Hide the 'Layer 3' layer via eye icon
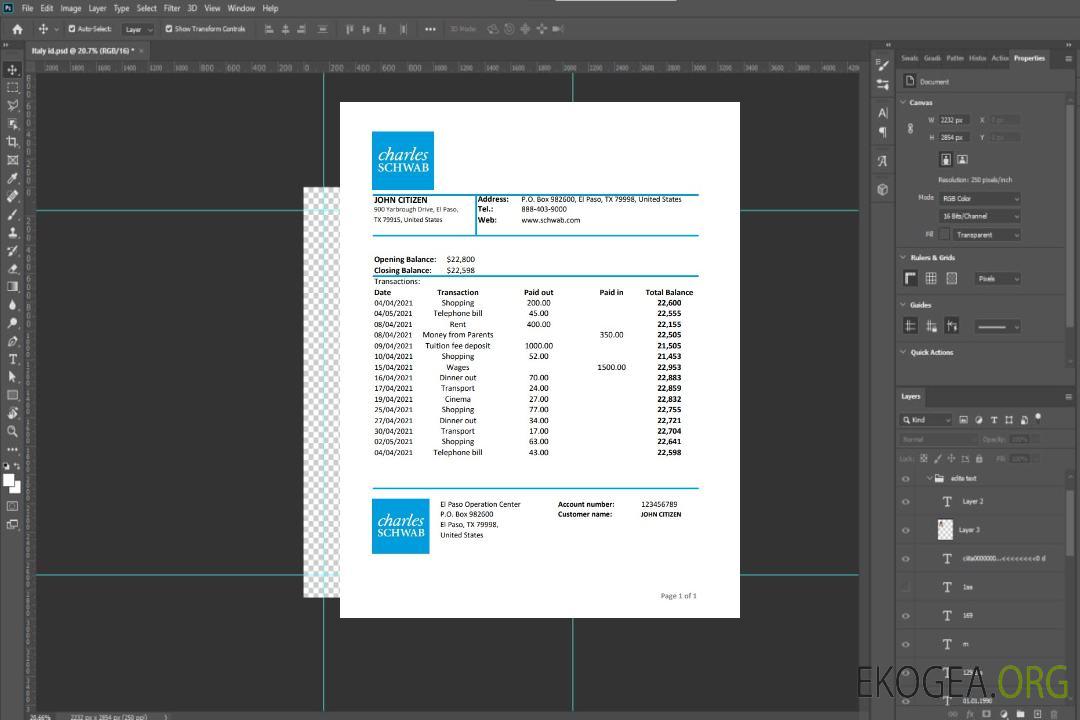 pyautogui.click(x=906, y=530)
